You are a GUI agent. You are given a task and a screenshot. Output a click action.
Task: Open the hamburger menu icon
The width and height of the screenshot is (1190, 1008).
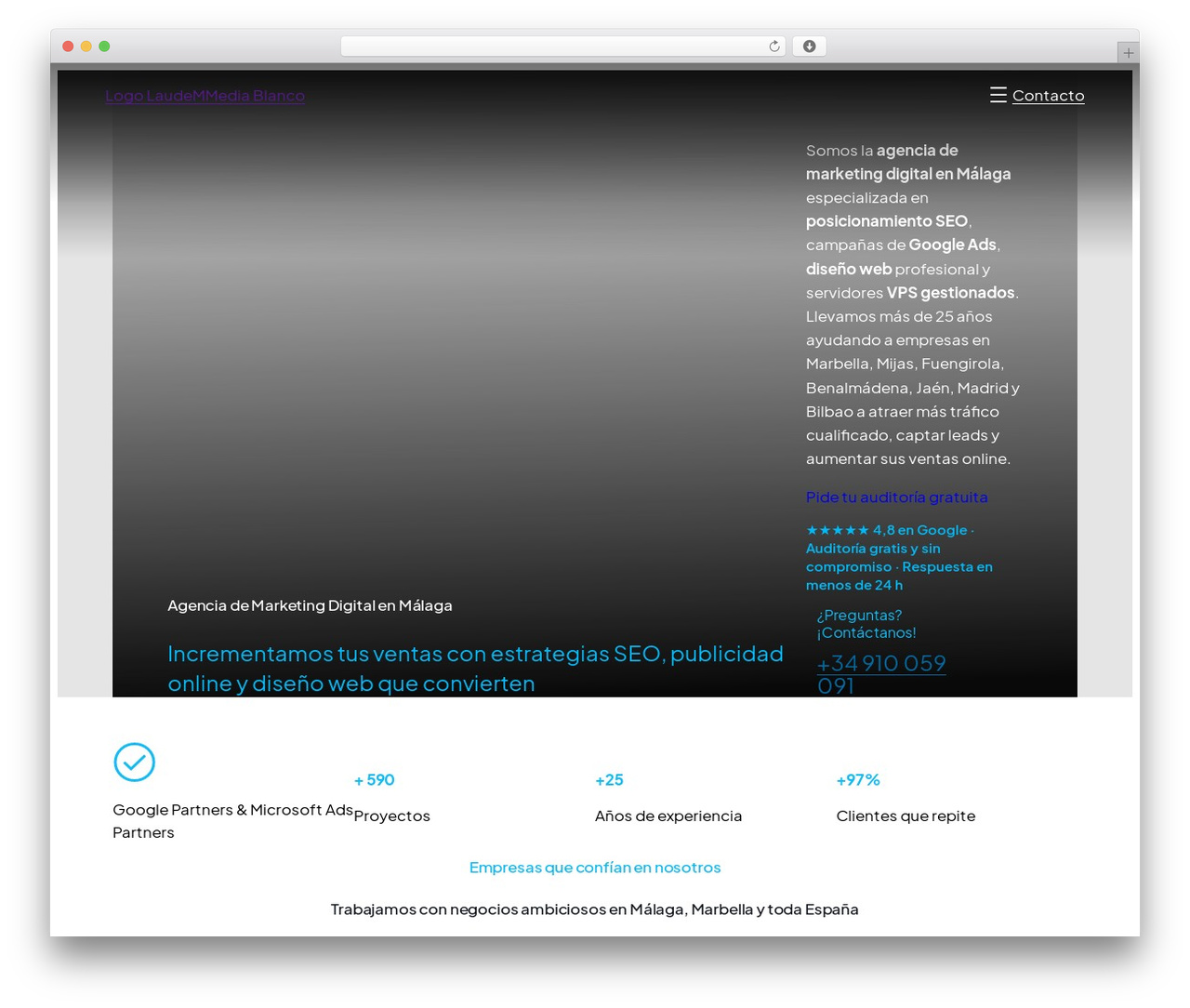point(998,95)
